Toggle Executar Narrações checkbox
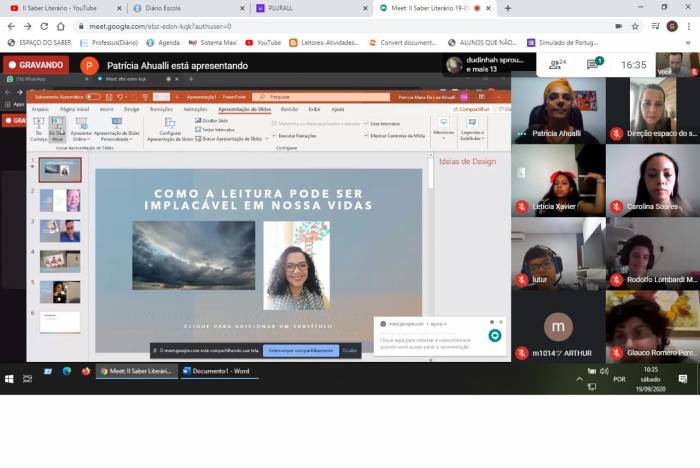The height and width of the screenshot is (468, 700). [276, 134]
